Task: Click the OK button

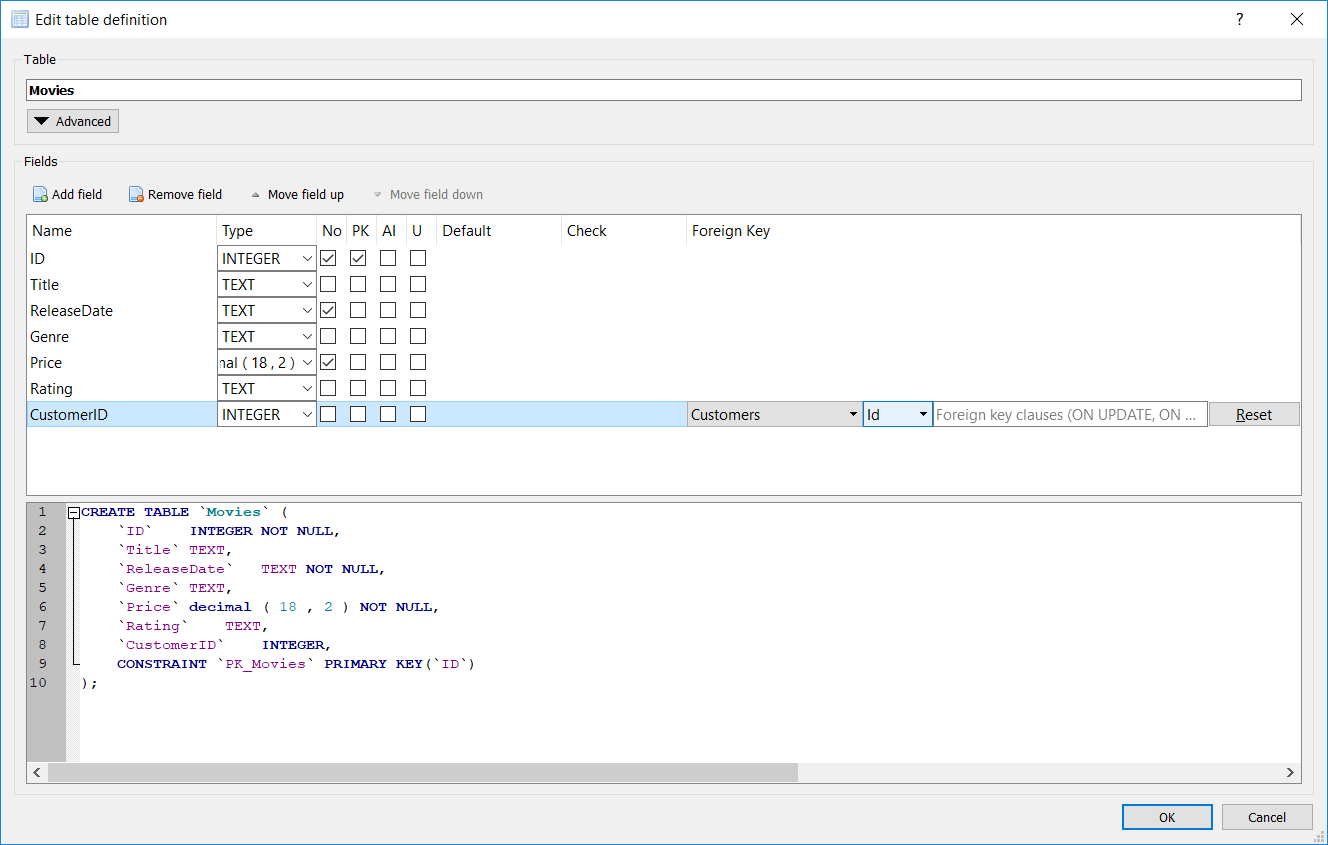Action: [1167, 817]
